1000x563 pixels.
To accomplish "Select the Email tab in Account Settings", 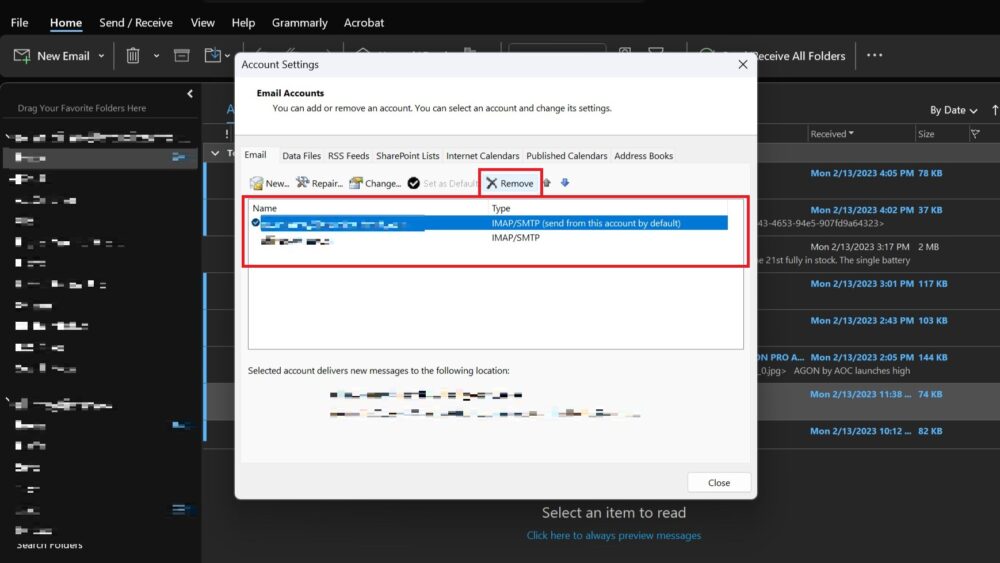I will [255, 155].
